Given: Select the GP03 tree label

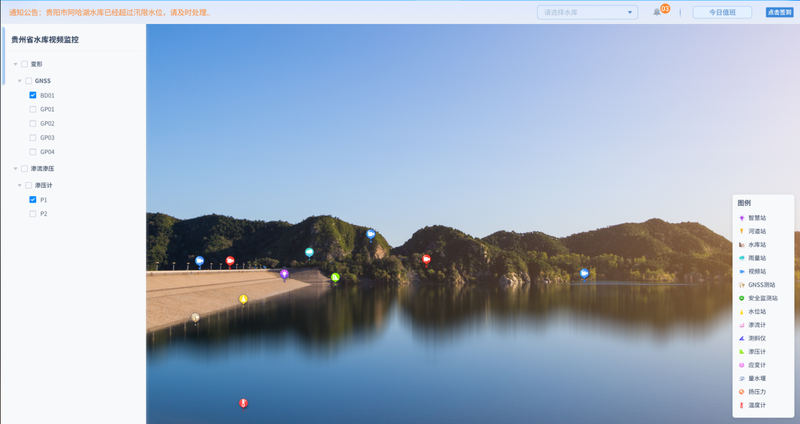Looking at the screenshot, I should [47, 138].
